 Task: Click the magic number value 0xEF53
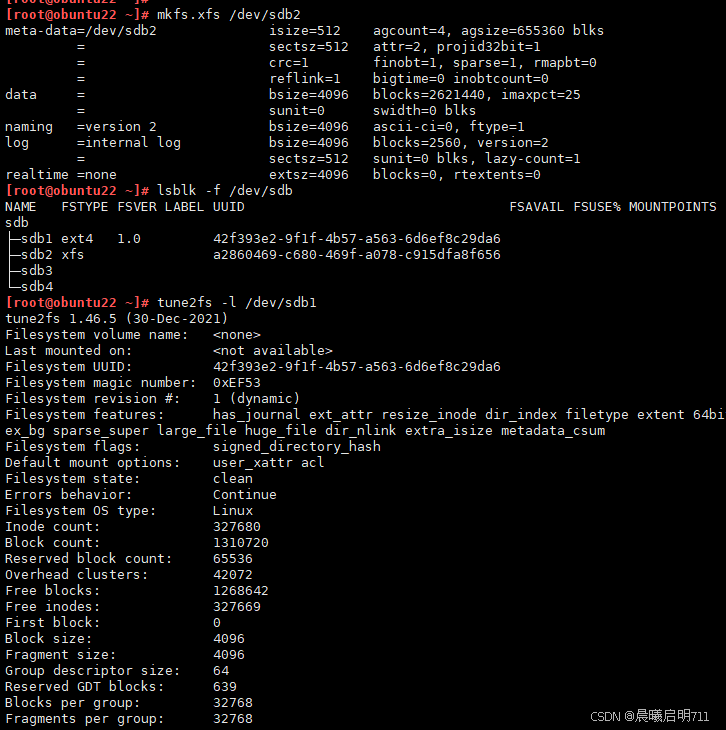[237, 383]
